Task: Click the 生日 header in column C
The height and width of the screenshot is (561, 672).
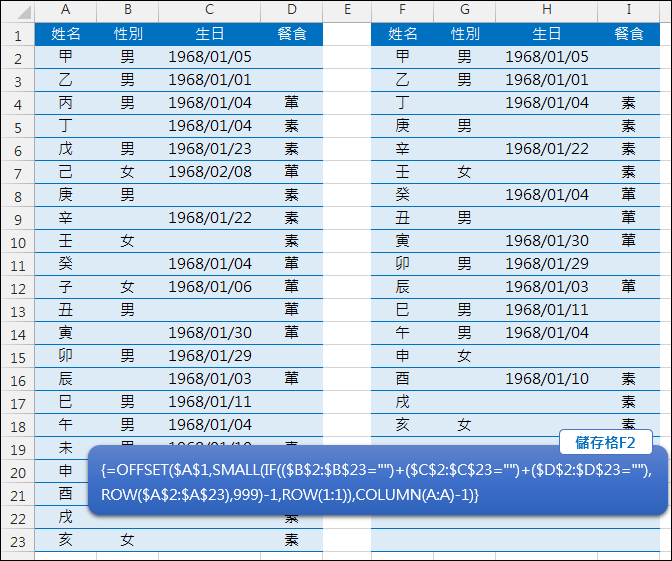Action: [210, 34]
